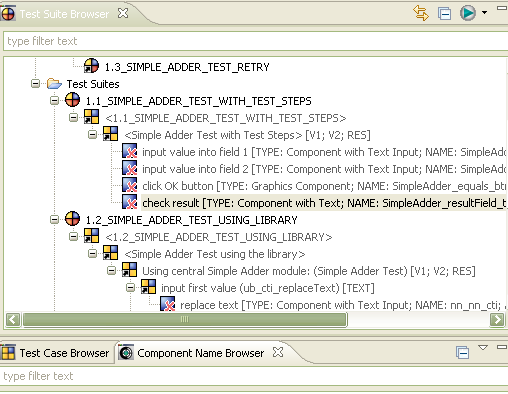Click the step icon for click OK button
The image size is (508, 394).
[x=130, y=185]
